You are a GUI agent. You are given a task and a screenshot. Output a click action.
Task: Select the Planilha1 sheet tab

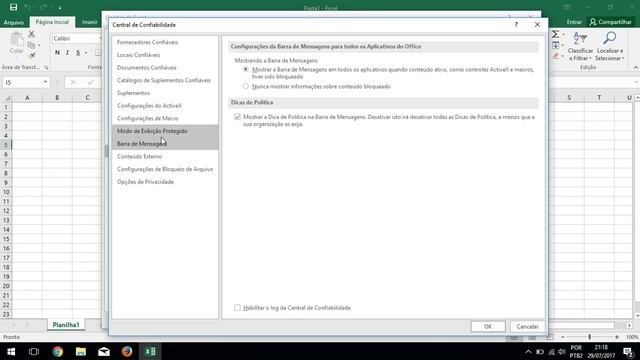[x=66, y=325]
